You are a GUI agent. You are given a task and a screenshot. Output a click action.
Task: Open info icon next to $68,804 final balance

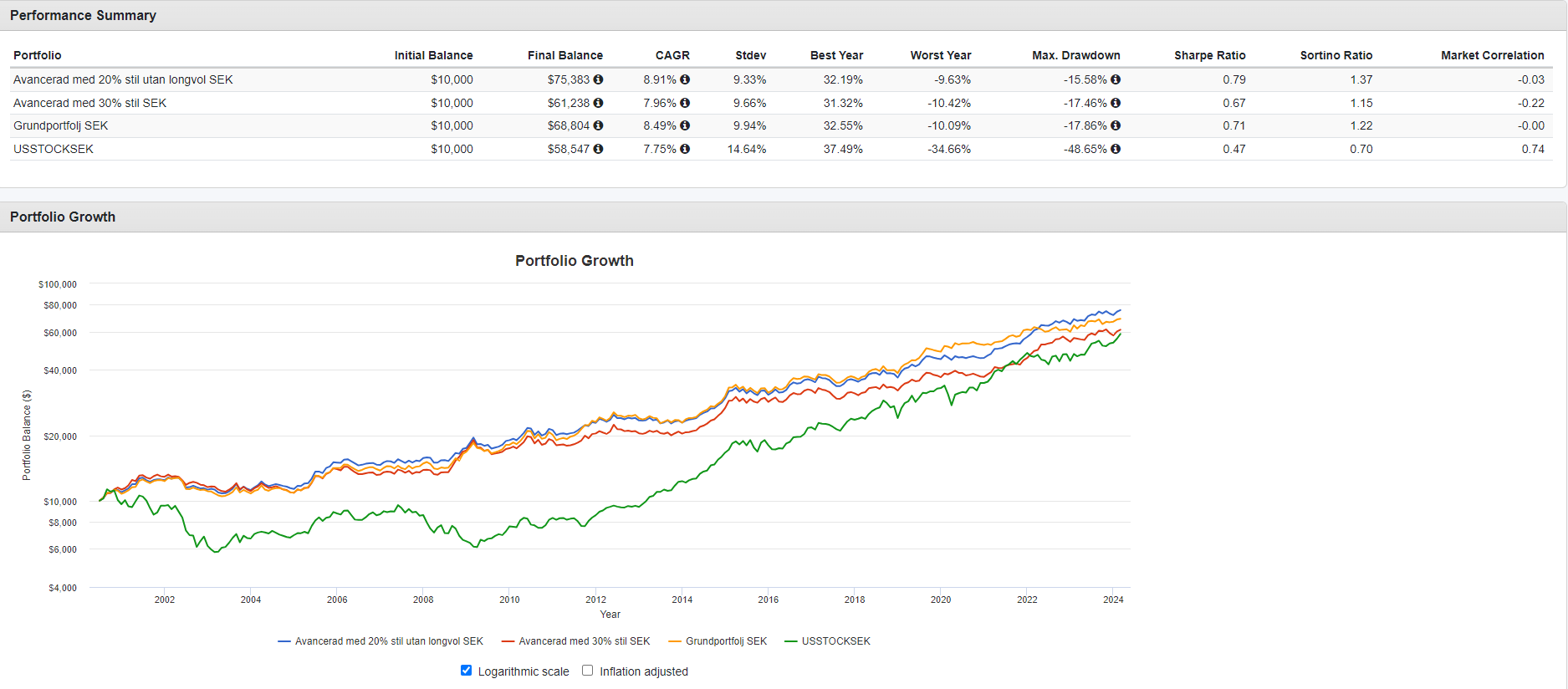click(598, 125)
